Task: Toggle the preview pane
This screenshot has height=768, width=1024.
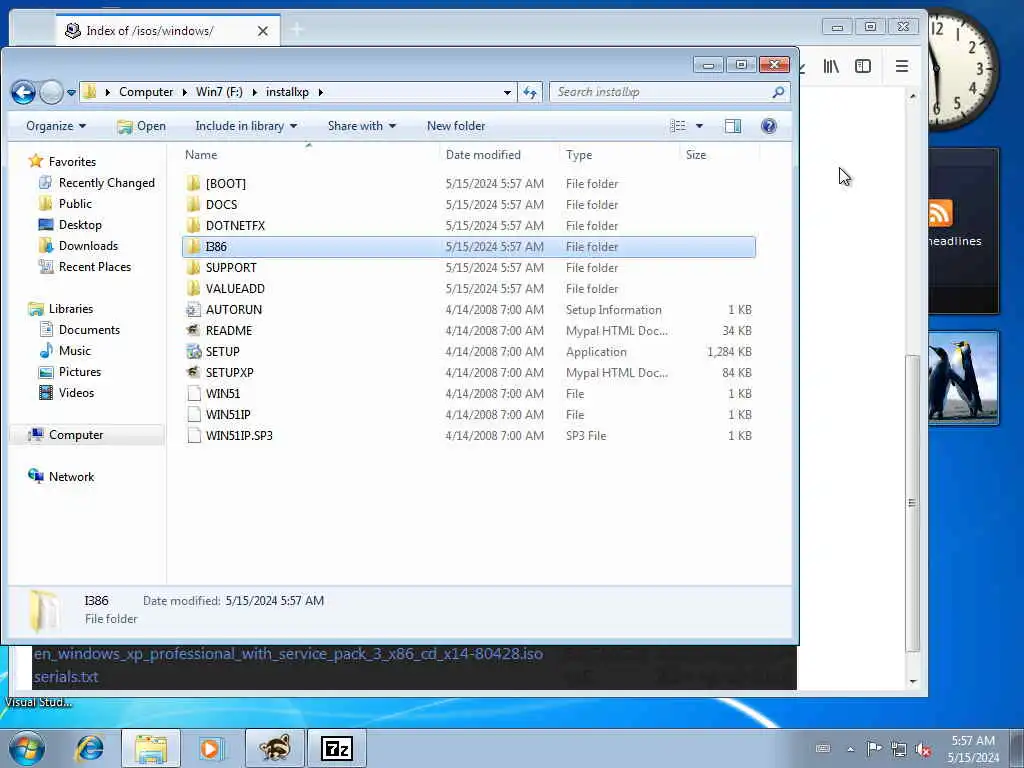Action: point(733,126)
